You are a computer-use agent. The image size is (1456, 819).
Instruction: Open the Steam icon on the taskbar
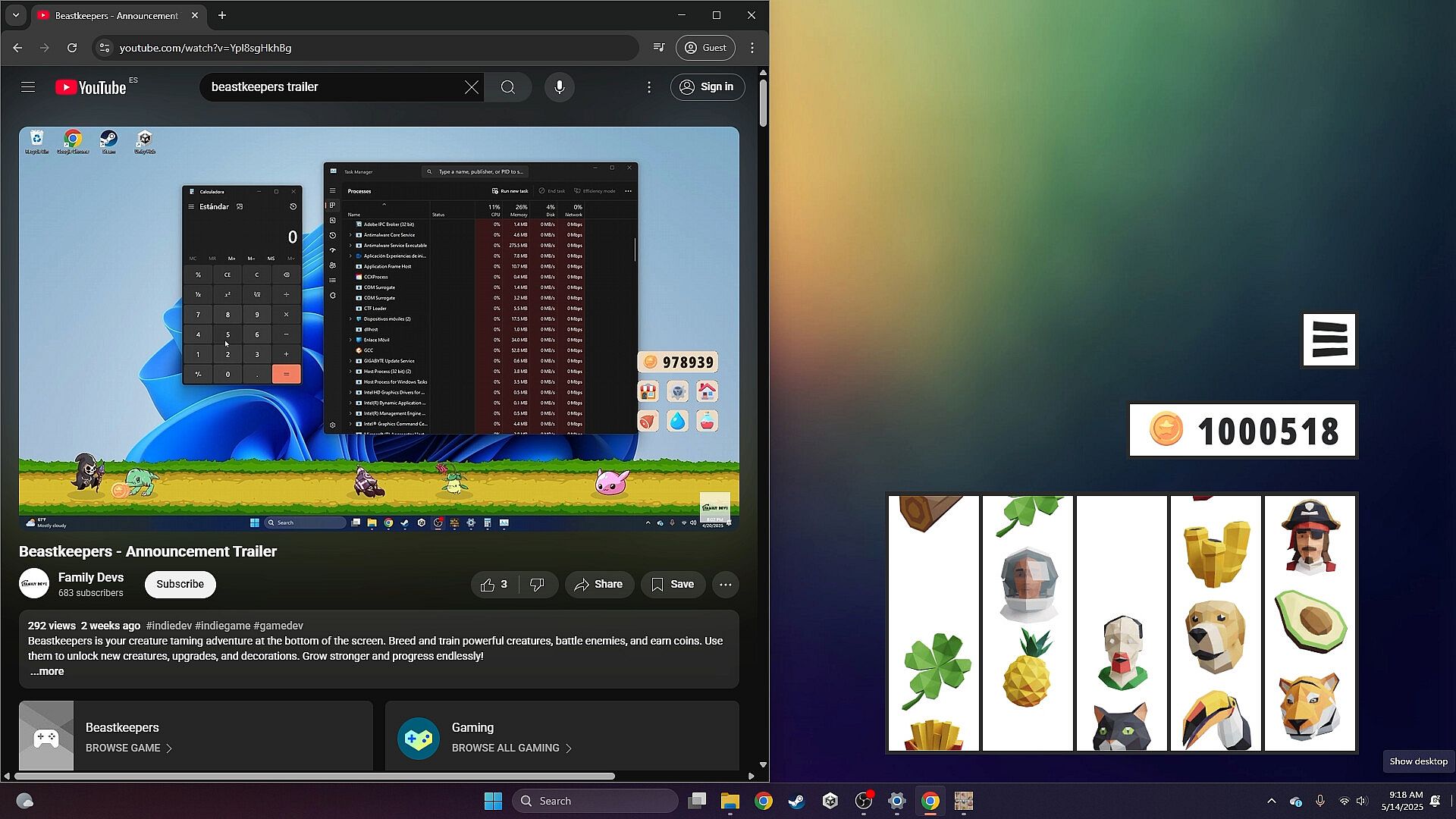pyautogui.click(x=796, y=801)
